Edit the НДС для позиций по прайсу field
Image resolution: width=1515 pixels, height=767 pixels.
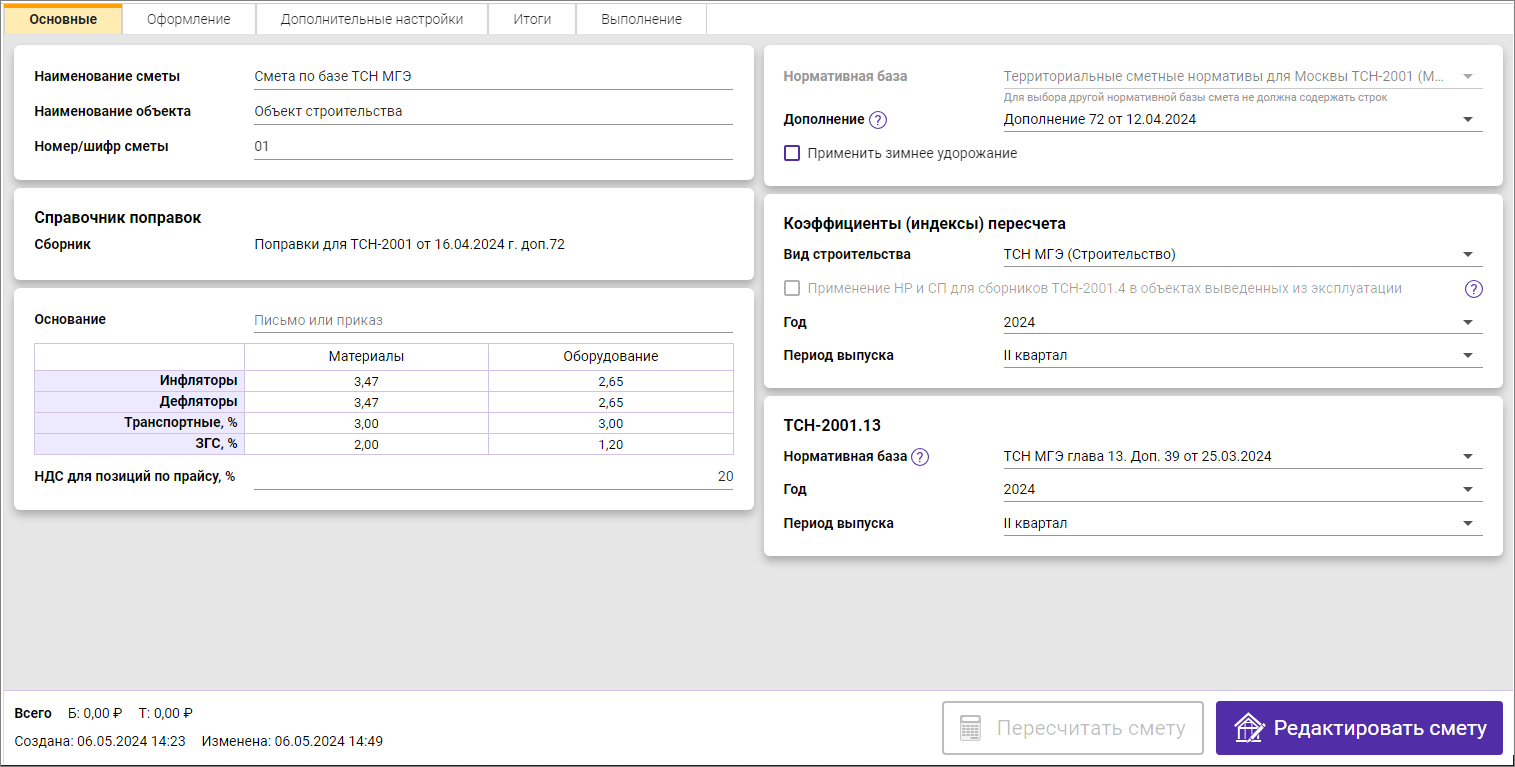tap(493, 477)
